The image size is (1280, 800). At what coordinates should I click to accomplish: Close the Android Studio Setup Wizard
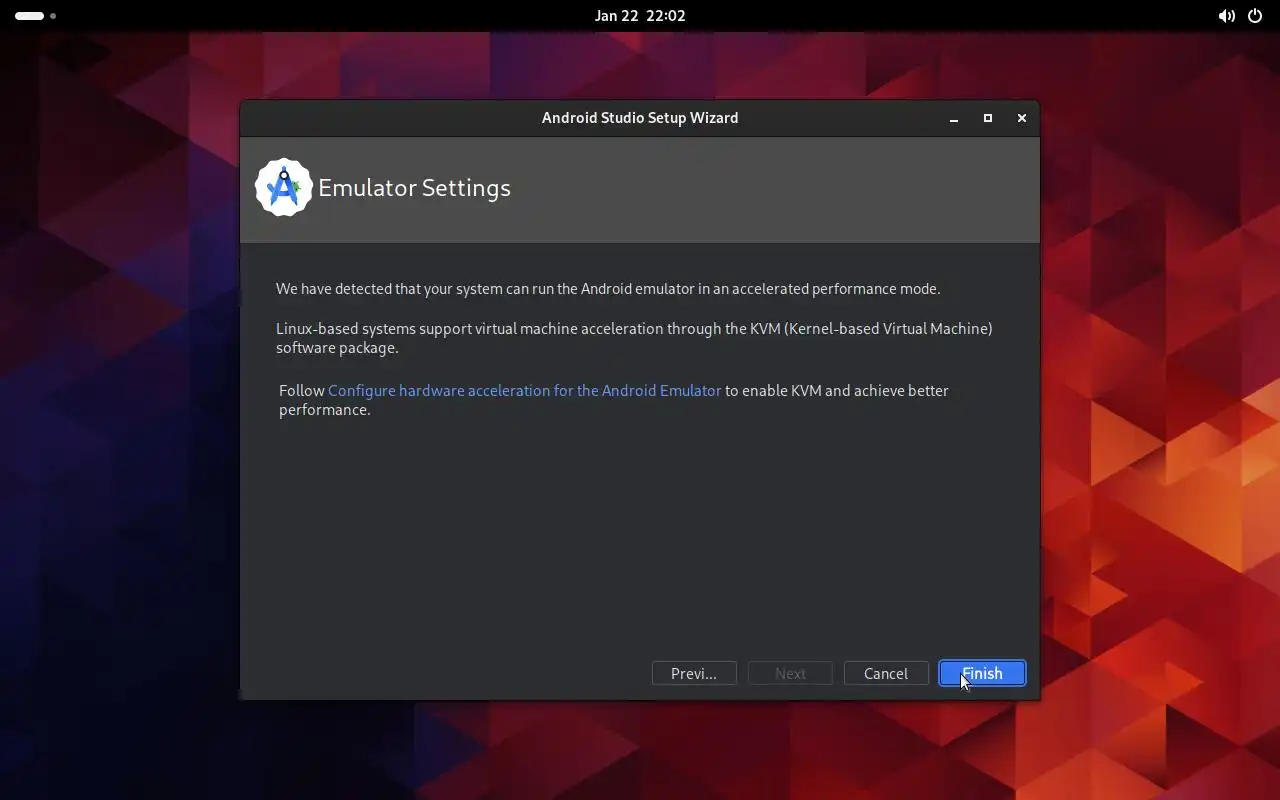[x=1021, y=118]
